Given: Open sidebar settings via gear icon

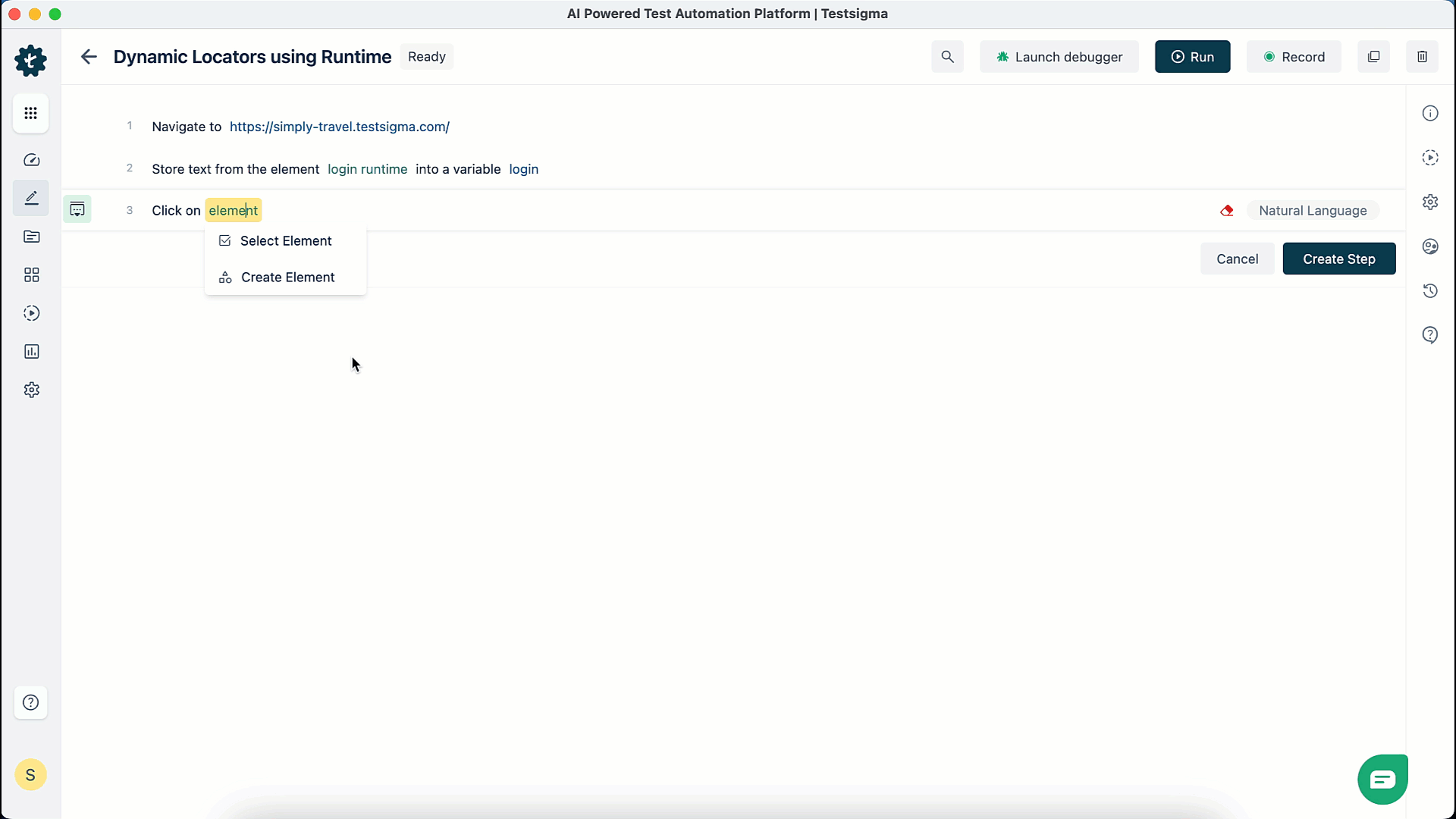Looking at the screenshot, I should (x=31, y=389).
